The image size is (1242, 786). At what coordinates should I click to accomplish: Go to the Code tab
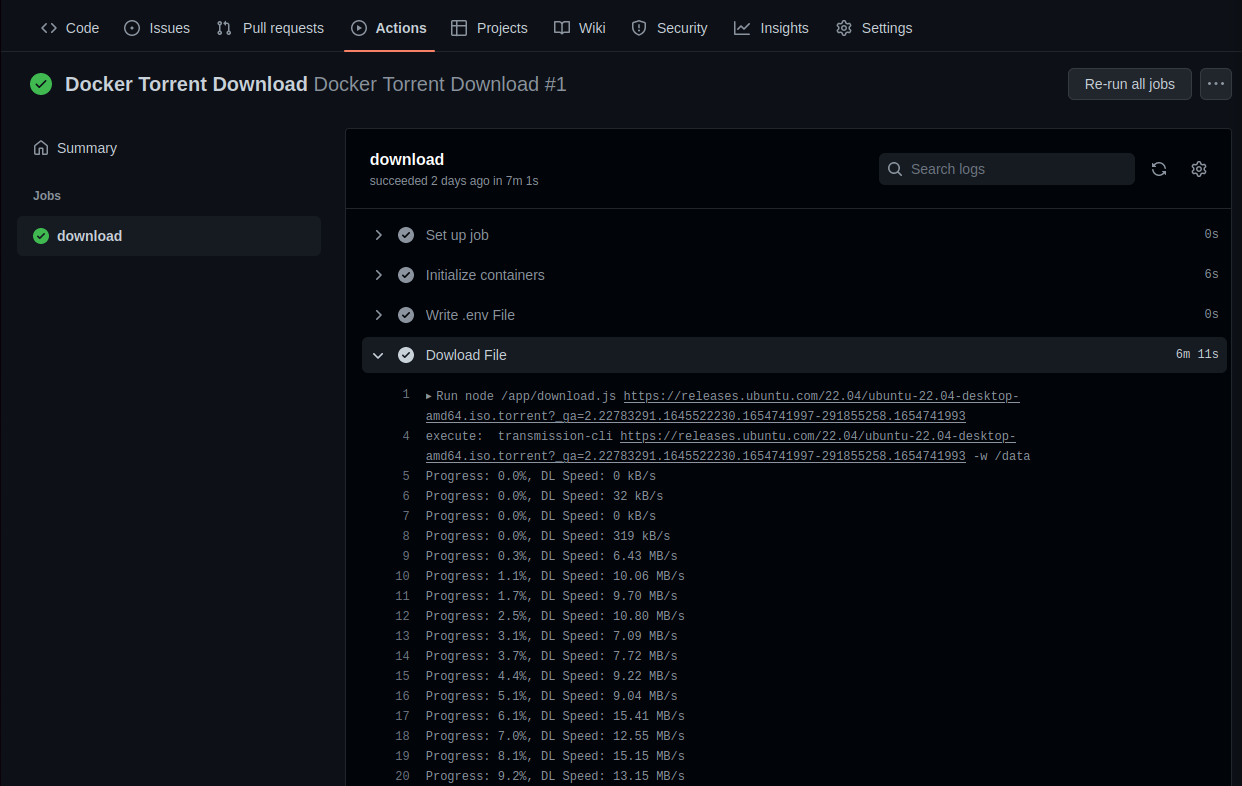click(x=70, y=28)
